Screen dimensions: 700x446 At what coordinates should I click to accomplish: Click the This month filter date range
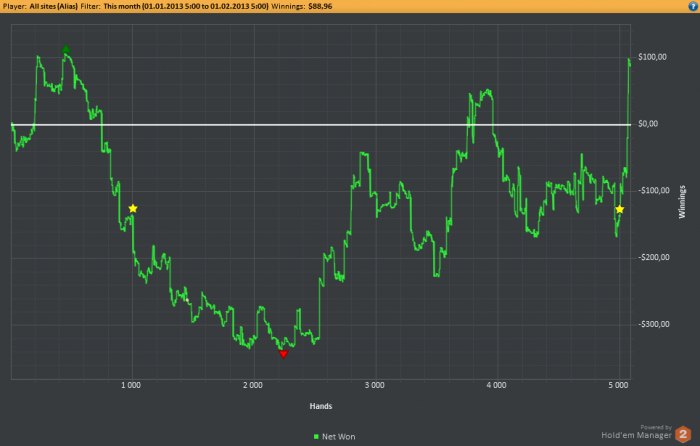click(x=186, y=6)
